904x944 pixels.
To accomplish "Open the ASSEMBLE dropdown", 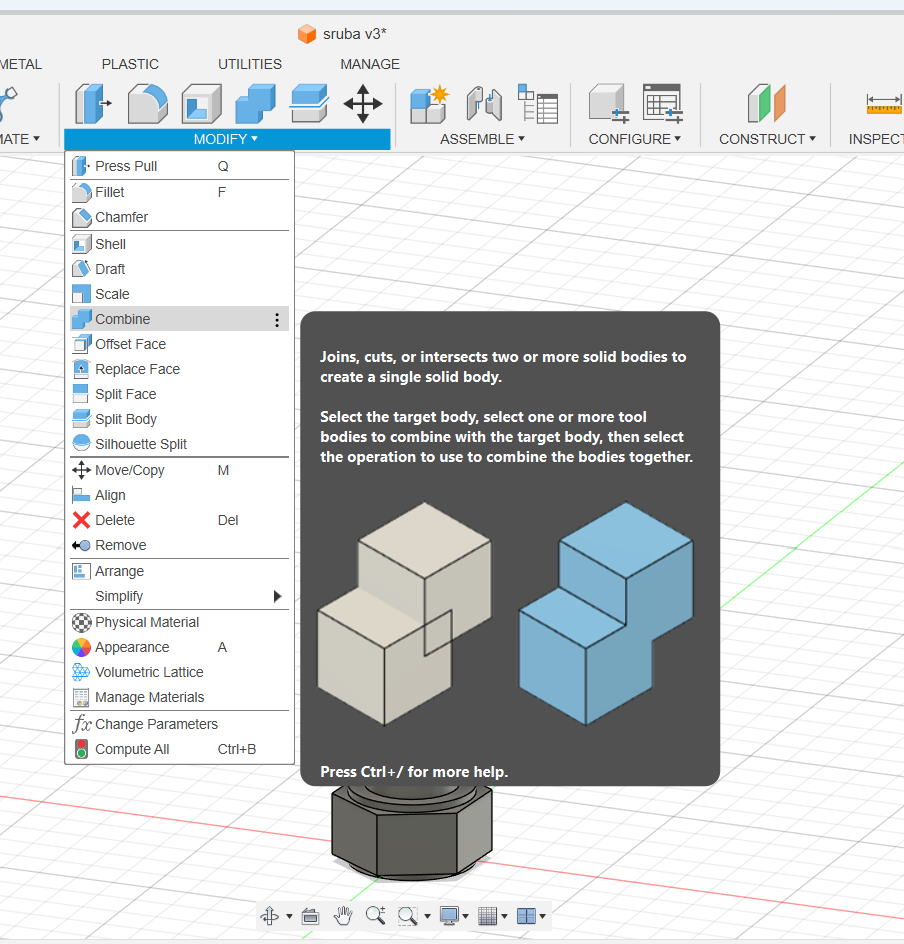I will tap(482, 139).
